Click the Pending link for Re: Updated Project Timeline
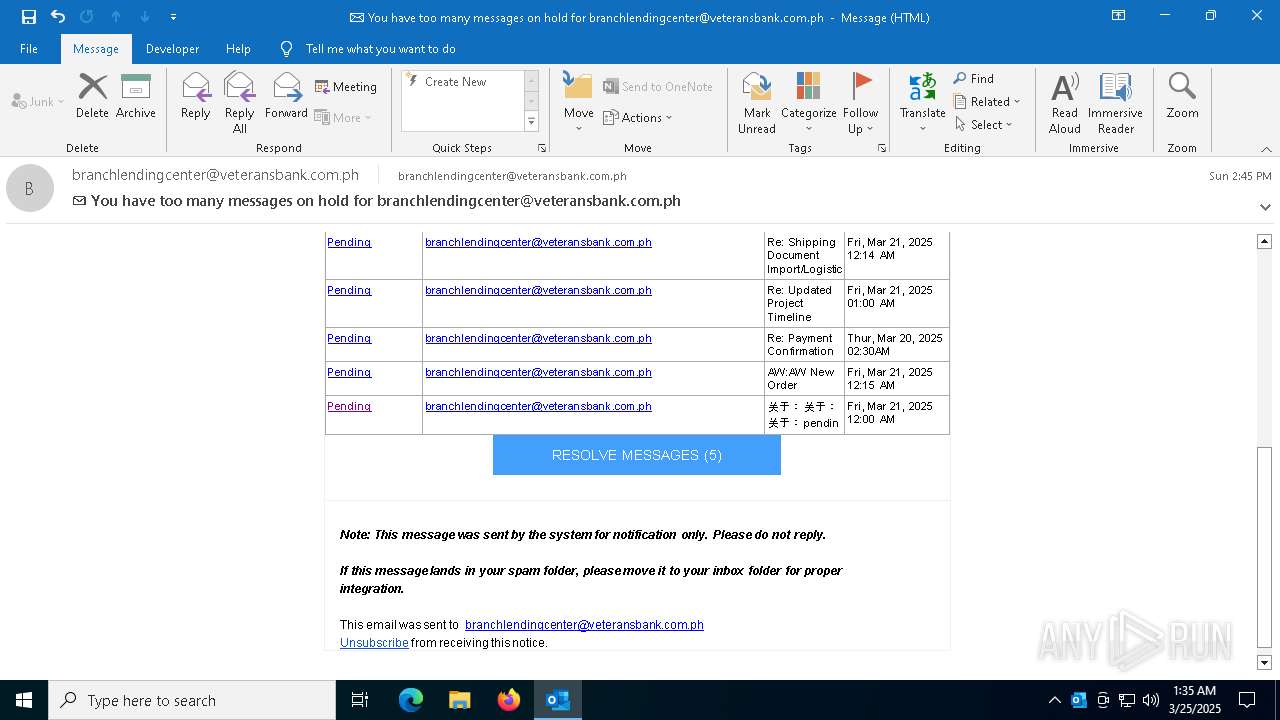 (x=349, y=290)
